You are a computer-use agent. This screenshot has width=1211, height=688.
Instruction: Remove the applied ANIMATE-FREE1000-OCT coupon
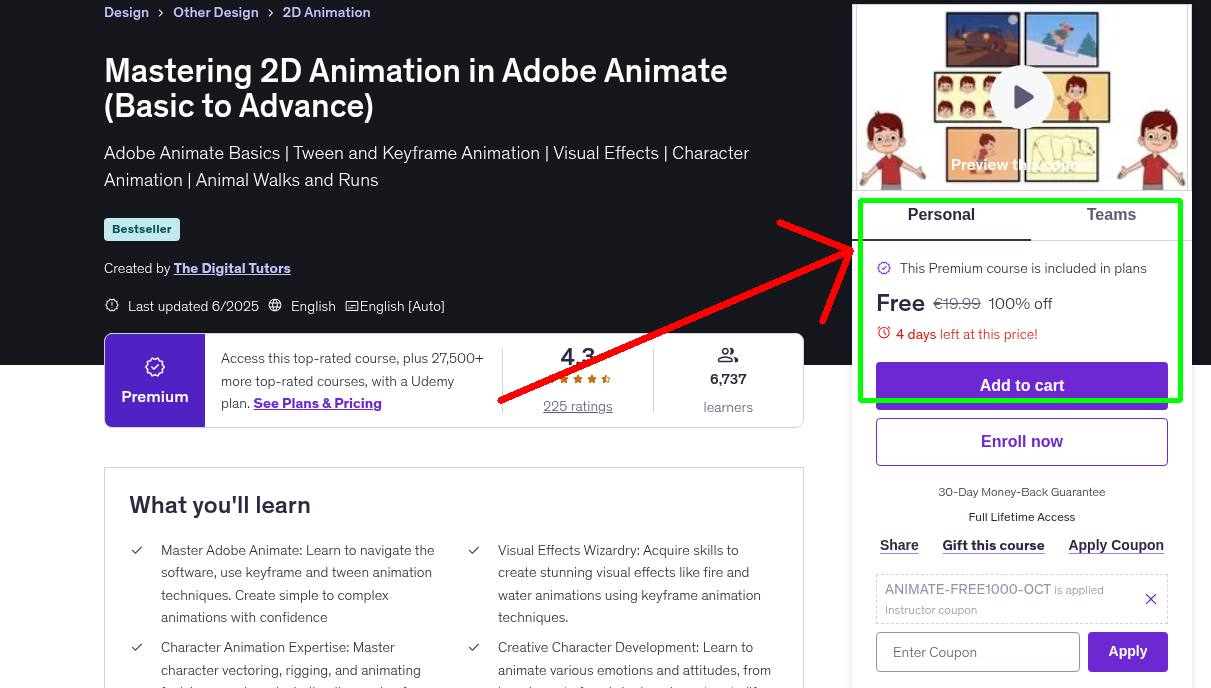[1150, 599]
